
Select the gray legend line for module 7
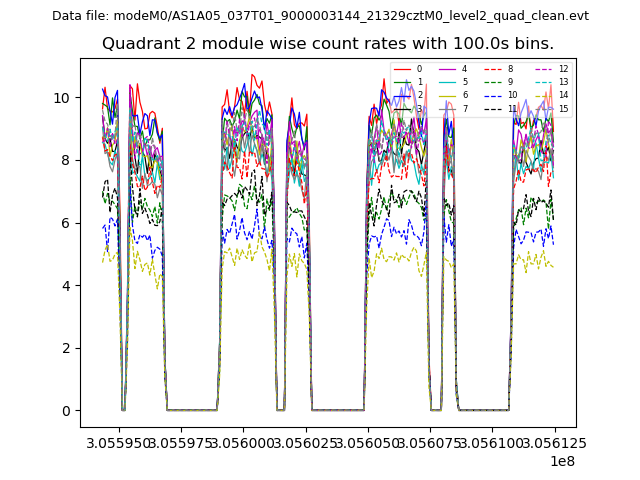pyautogui.click(x=446, y=108)
